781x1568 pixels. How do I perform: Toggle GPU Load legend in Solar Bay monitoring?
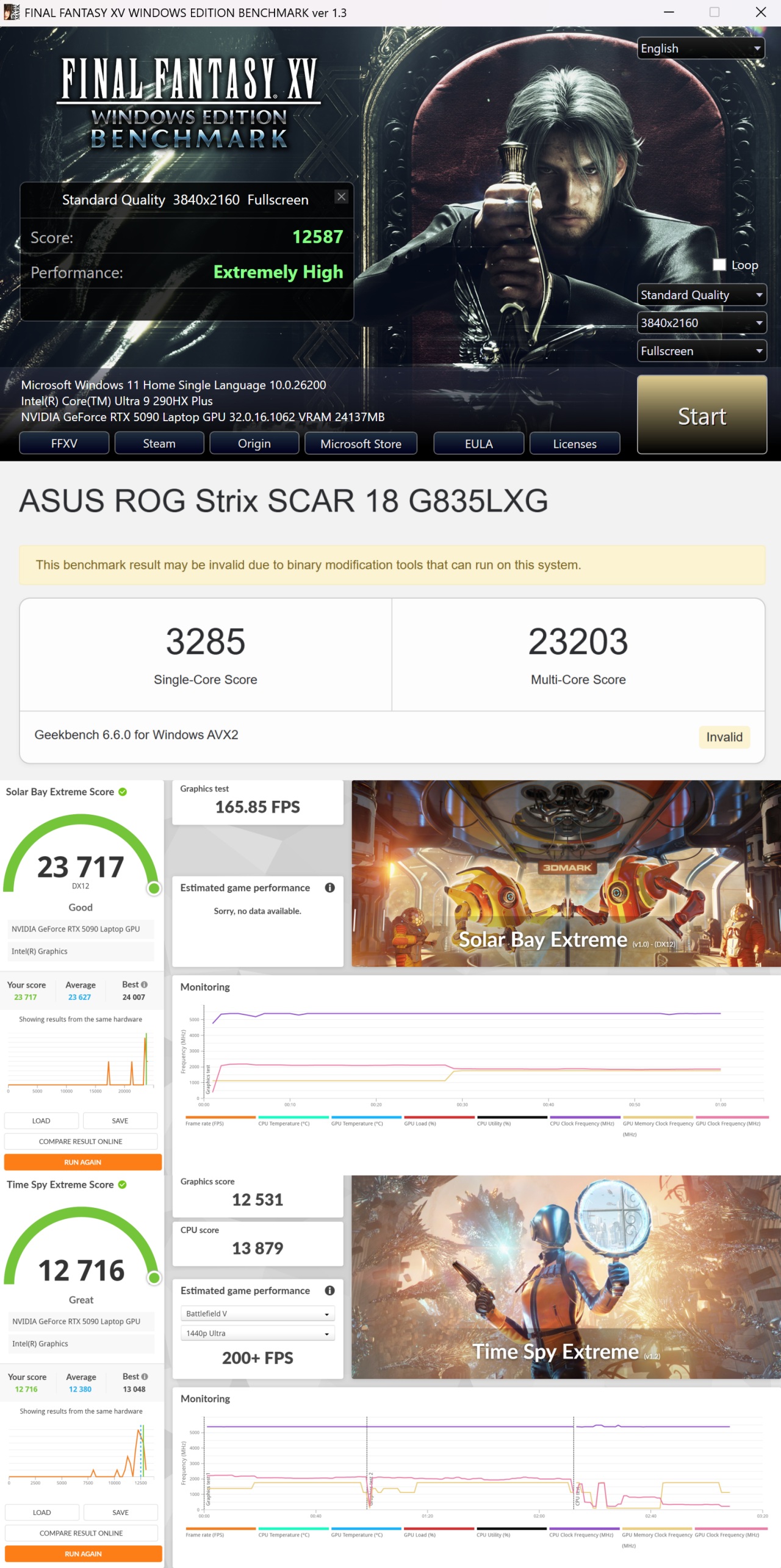(x=439, y=1121)
